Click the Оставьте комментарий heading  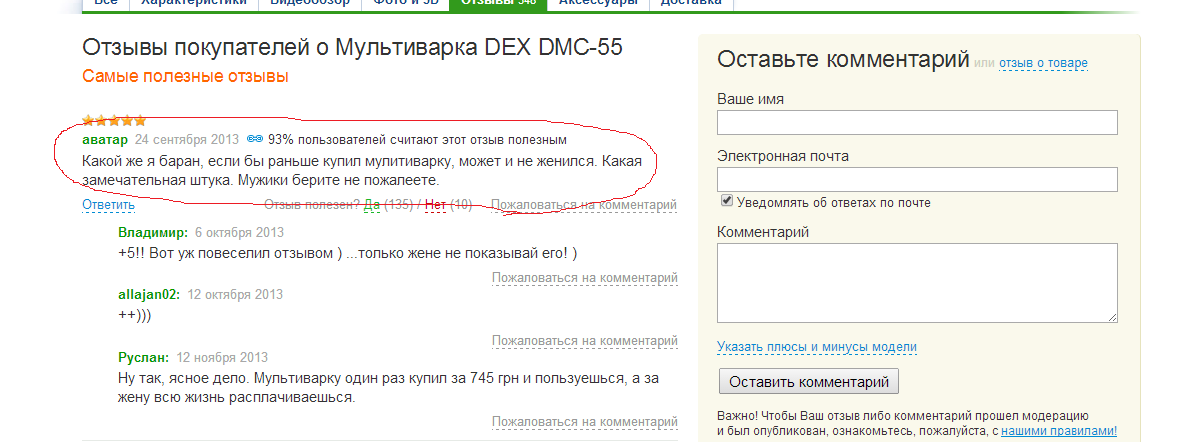pyautogui.click(x=843, y=59)
